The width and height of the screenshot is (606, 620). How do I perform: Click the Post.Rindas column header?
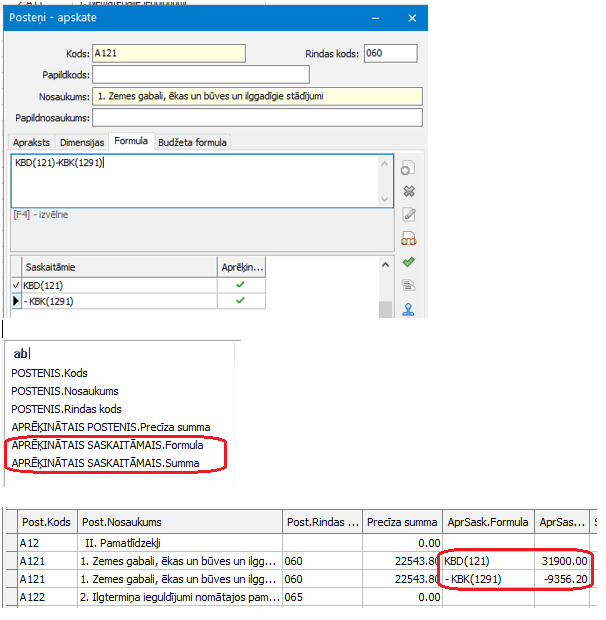323,522
